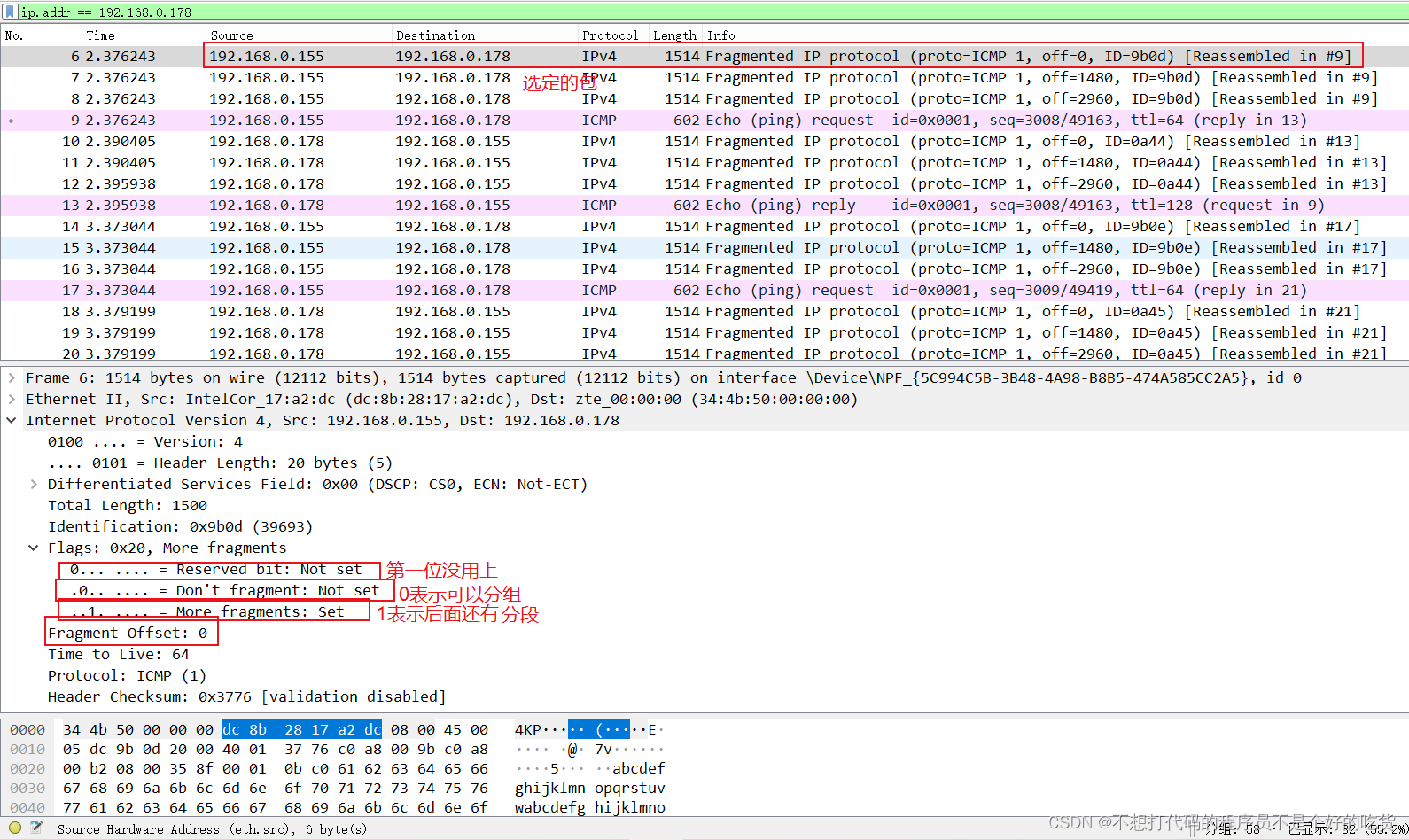Select packet 6 in the packet list
The image size is (1409, 840).
[x=704, y=56]
